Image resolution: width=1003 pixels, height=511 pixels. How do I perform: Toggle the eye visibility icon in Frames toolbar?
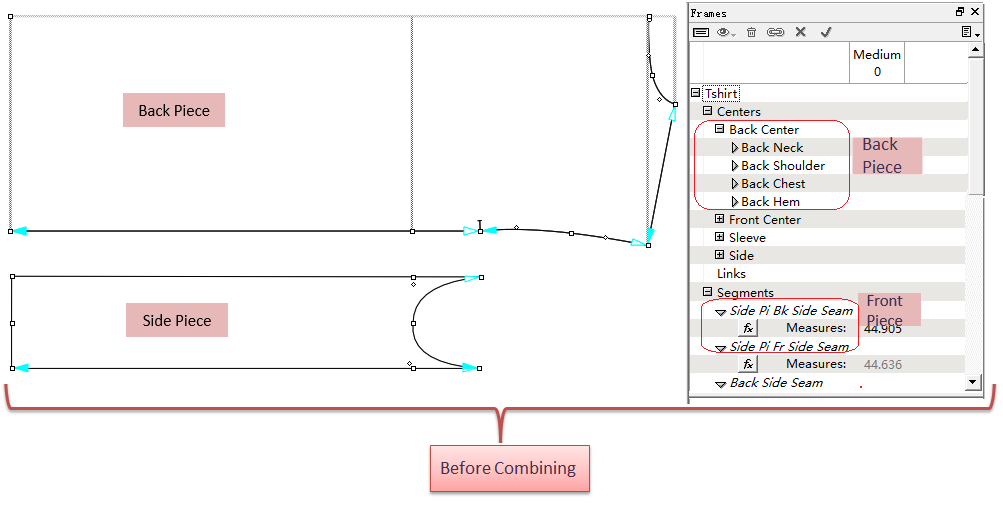(724, 32)
